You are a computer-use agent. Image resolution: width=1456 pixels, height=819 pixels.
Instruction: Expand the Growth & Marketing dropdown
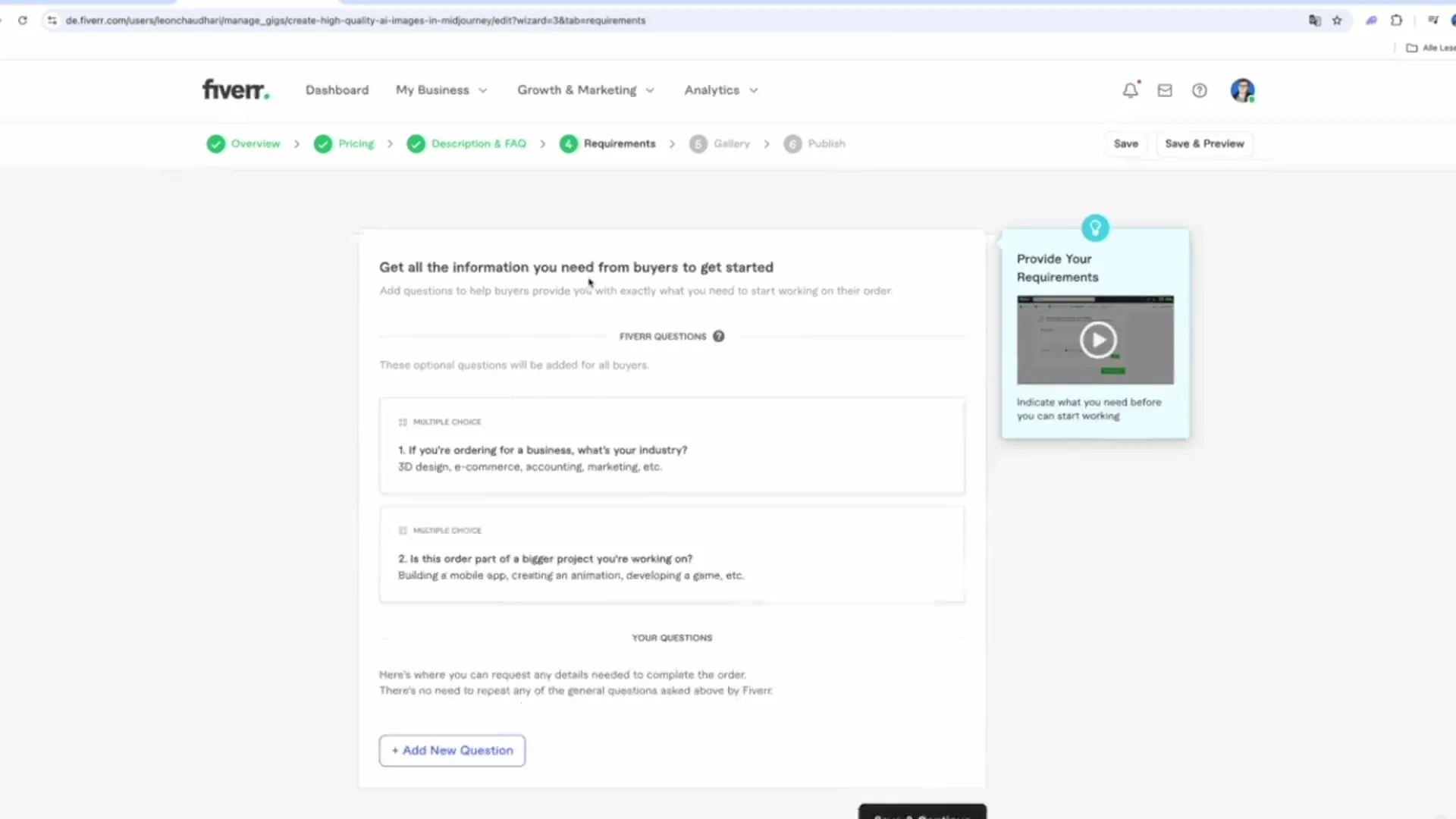585,90
